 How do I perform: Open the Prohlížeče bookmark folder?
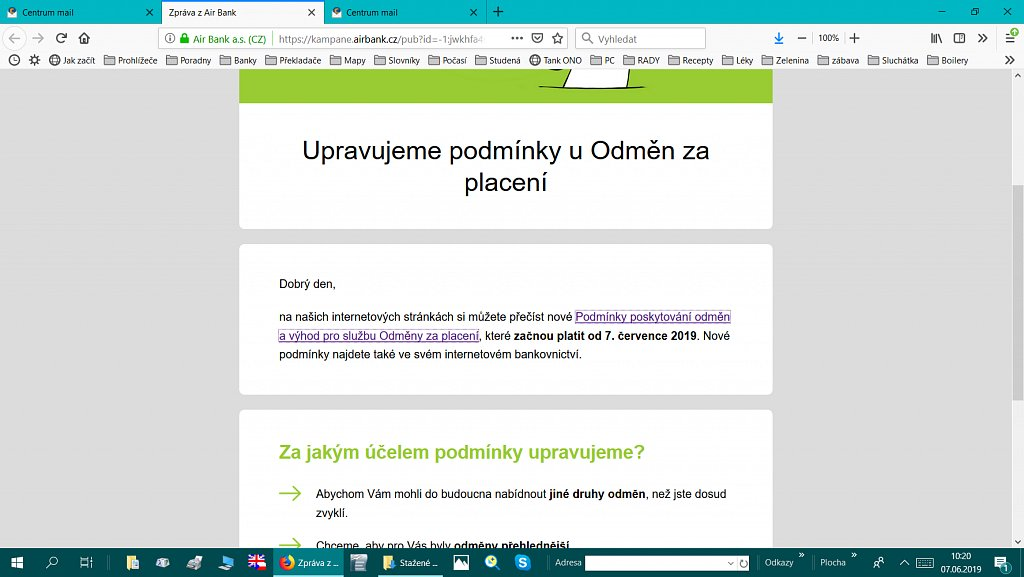tap(131, 60)
